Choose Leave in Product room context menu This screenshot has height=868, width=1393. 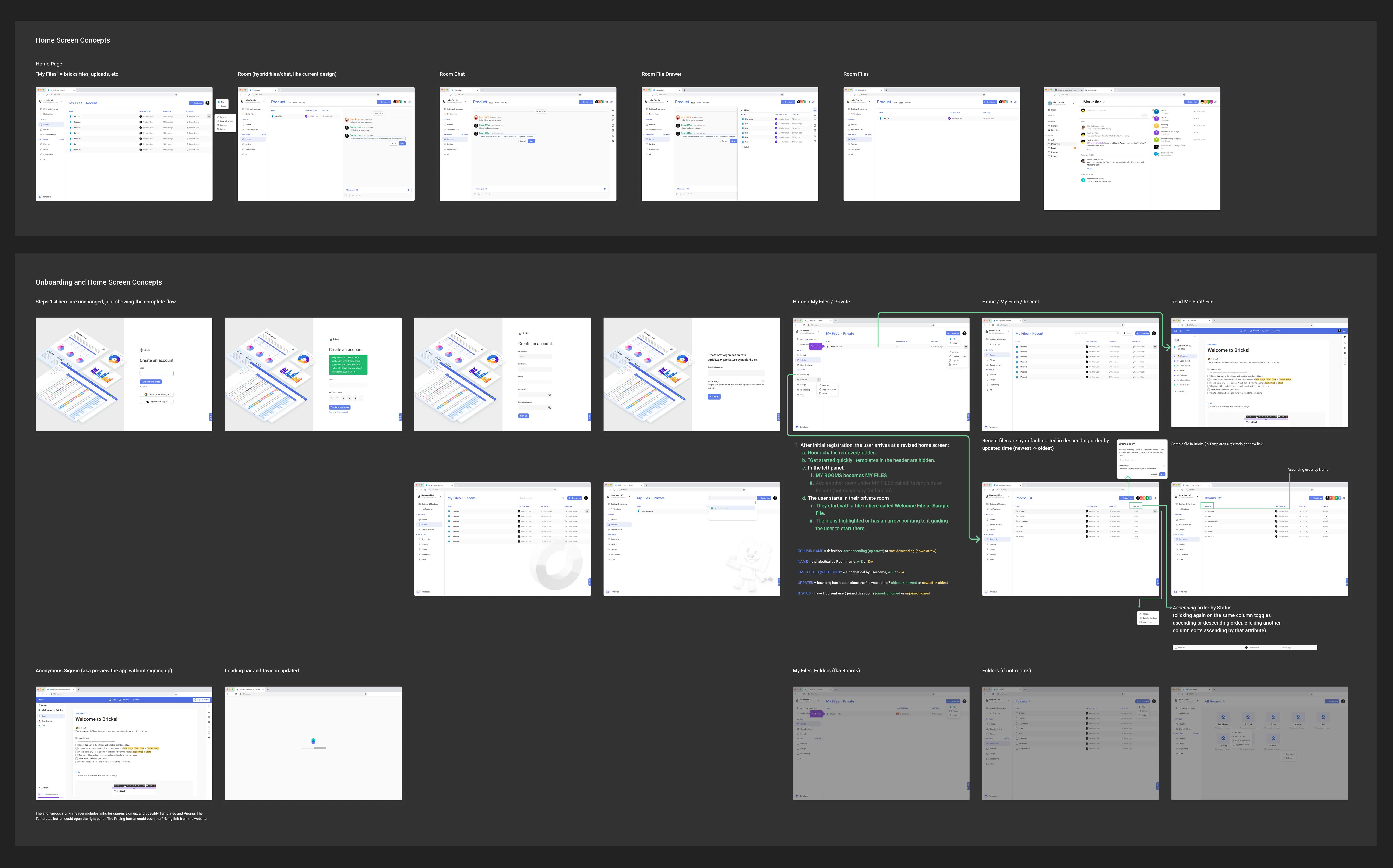(x=823, y=393)
